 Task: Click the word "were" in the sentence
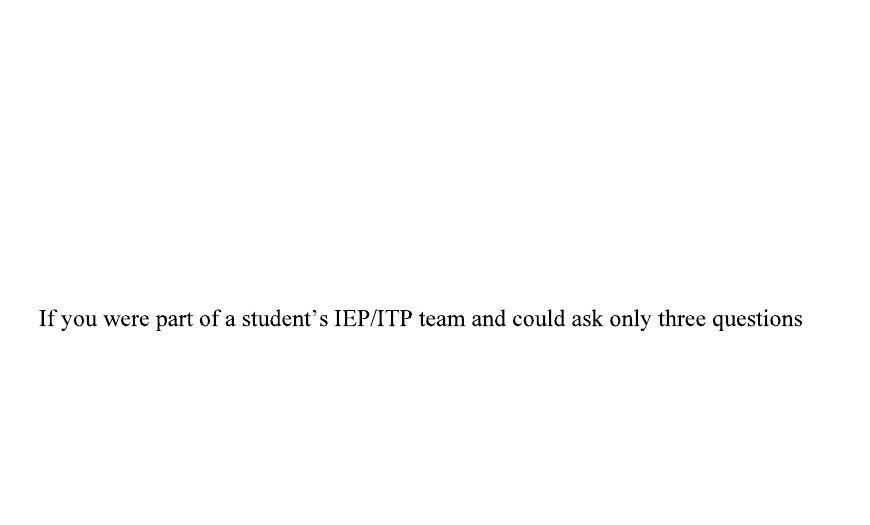(x=126, y=320)
